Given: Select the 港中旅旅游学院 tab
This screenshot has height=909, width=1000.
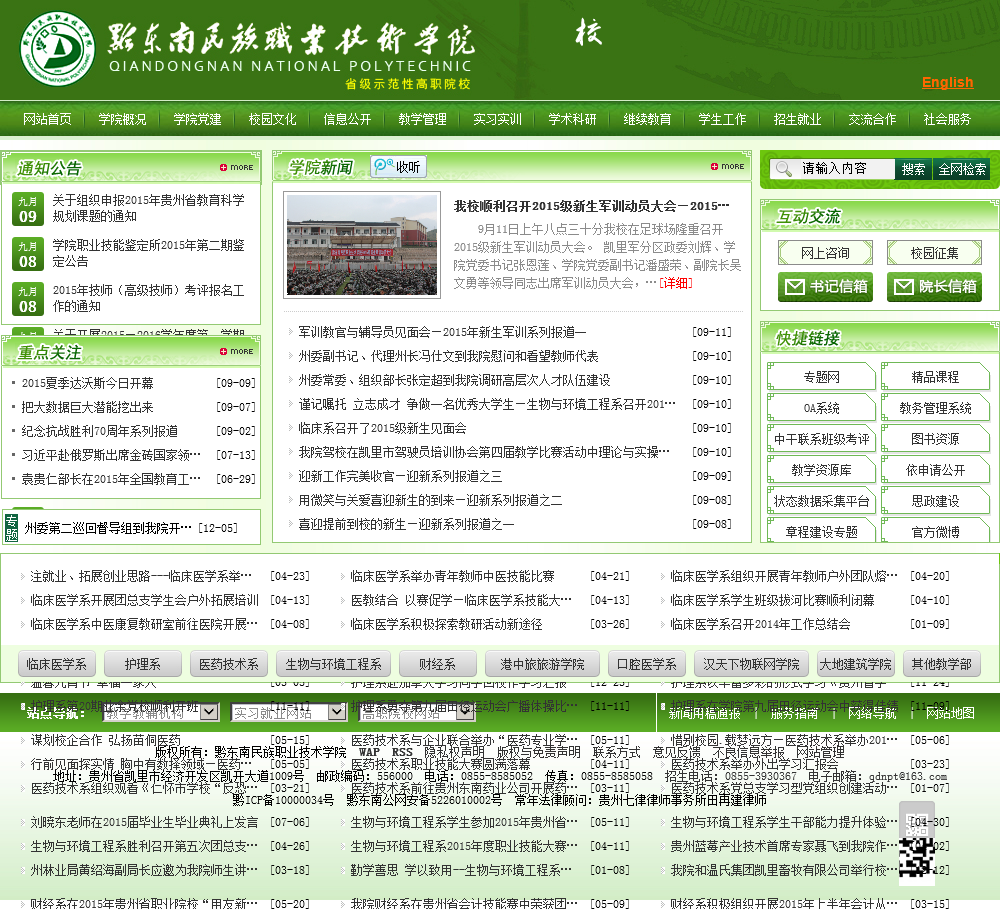Looking at the screenshot, I should click(542, 665).
